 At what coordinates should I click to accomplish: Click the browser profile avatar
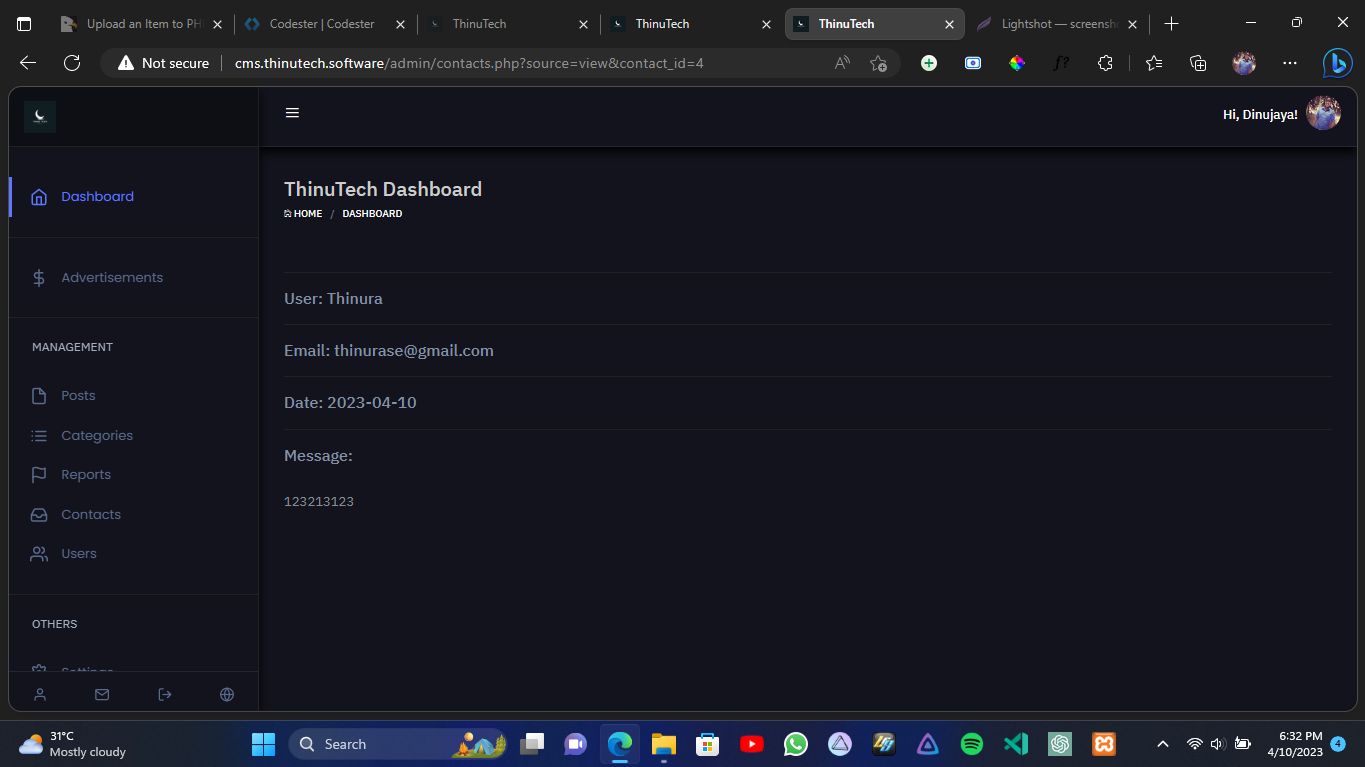[1244, 63]
